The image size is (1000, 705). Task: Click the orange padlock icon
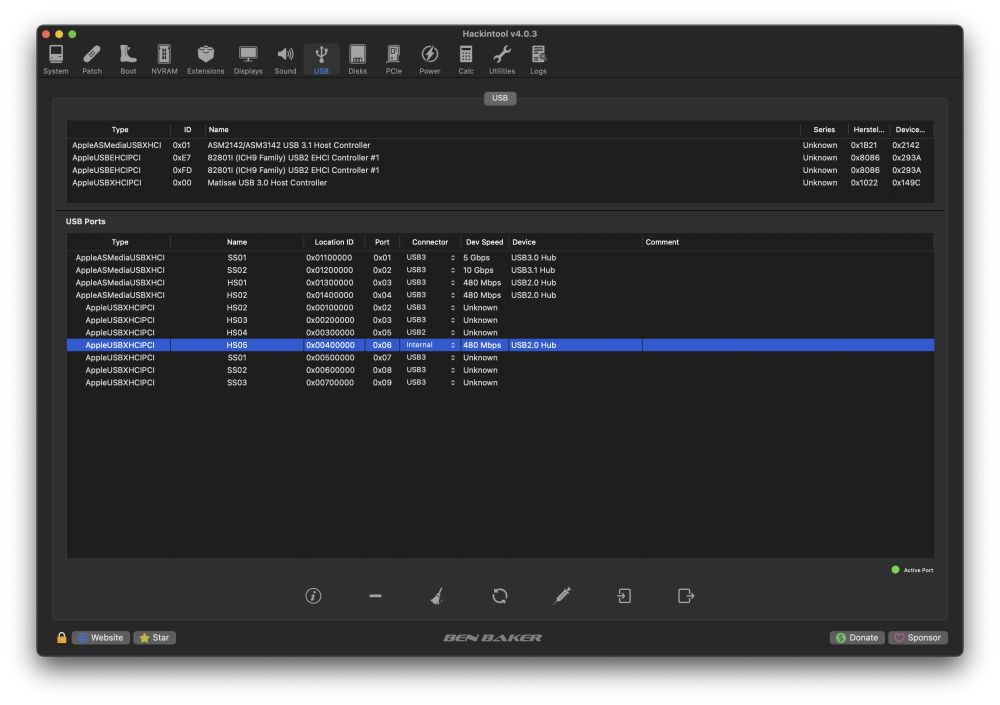pyautogui.click(x=61, y=637)
